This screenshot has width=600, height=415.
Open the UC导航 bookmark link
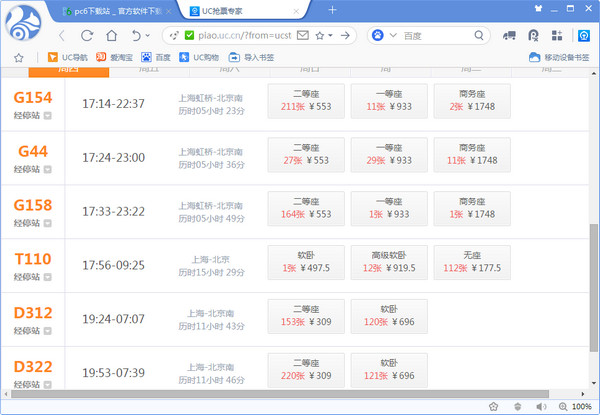(x=69, y=57)
